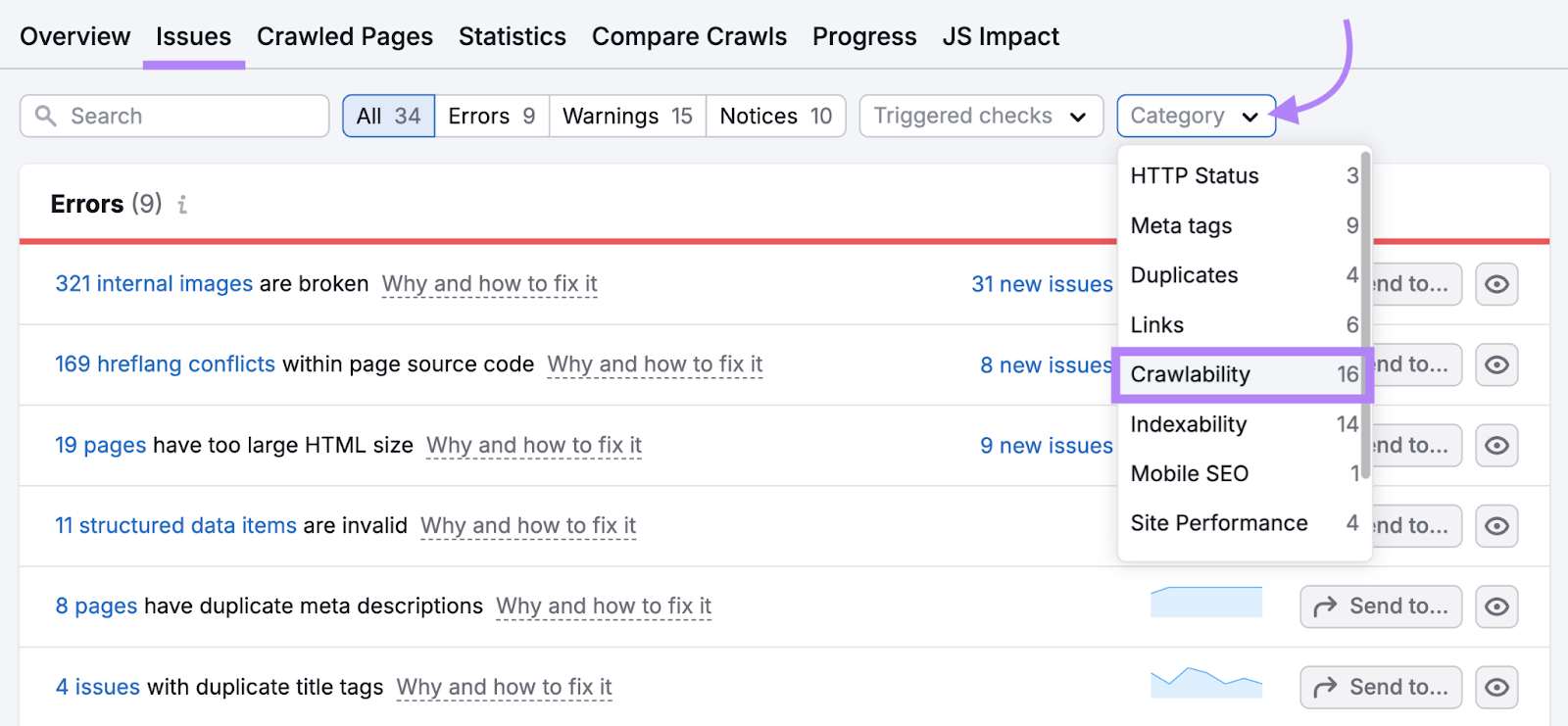Open the Errors info icon
The image size is (1568, 726).
[182, 204]
